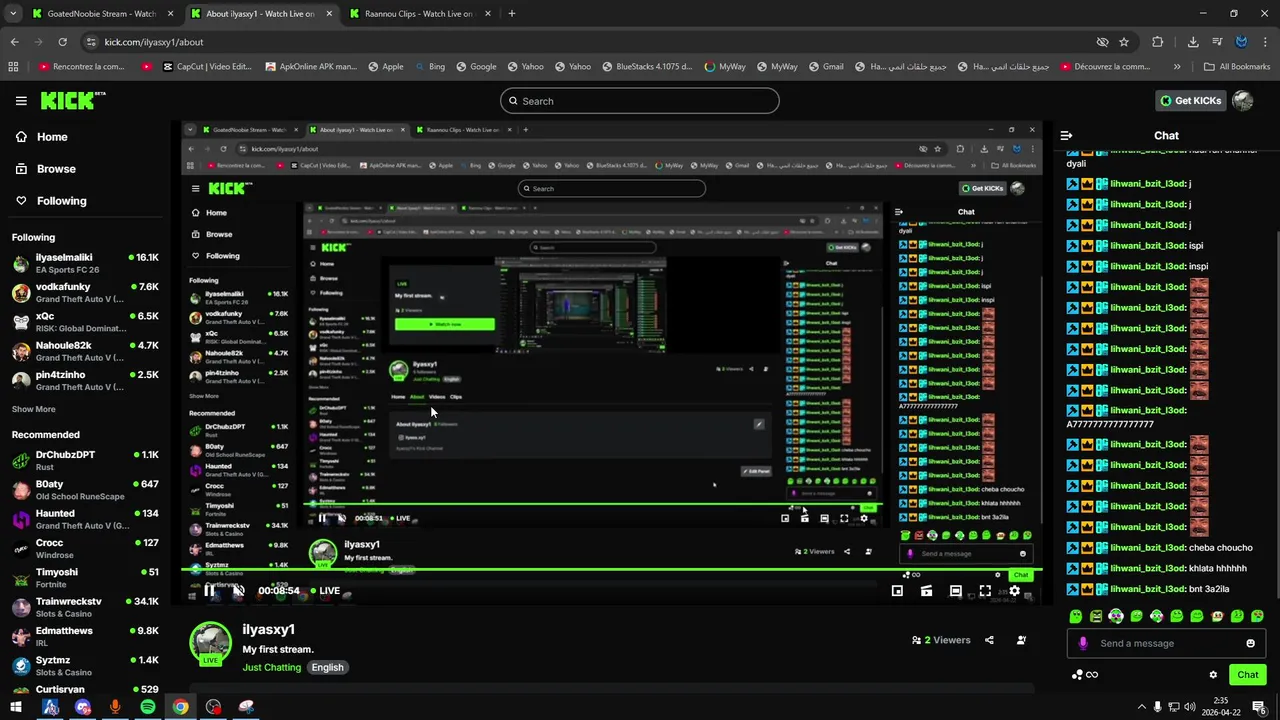The width and height of the screenshot is (1280, 720).
Task: Open B0aty recommended channel
Action: click(84, 490)
